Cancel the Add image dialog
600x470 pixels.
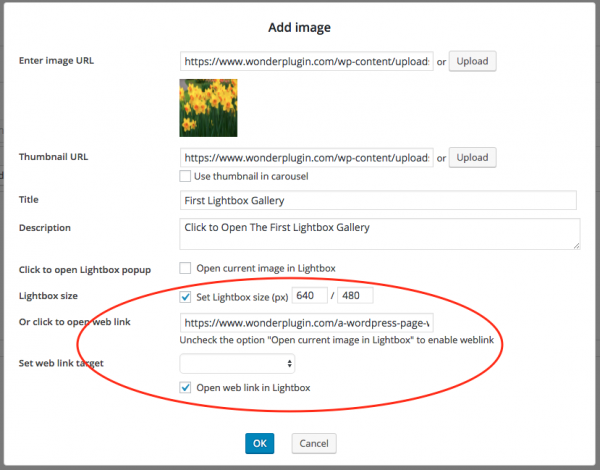tap(314, 443)
